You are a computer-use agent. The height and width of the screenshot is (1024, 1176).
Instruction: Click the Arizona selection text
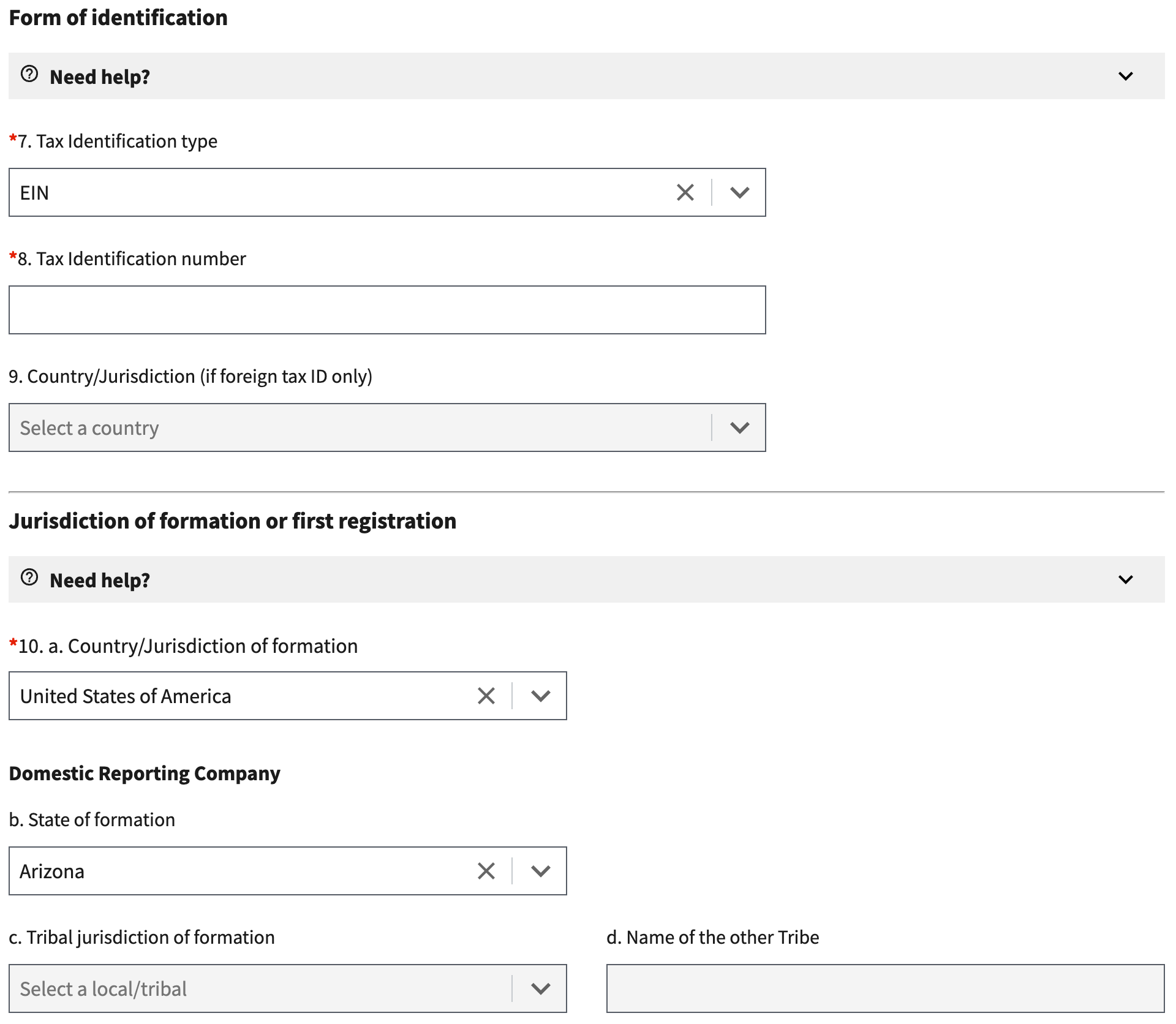coord(52,872)
